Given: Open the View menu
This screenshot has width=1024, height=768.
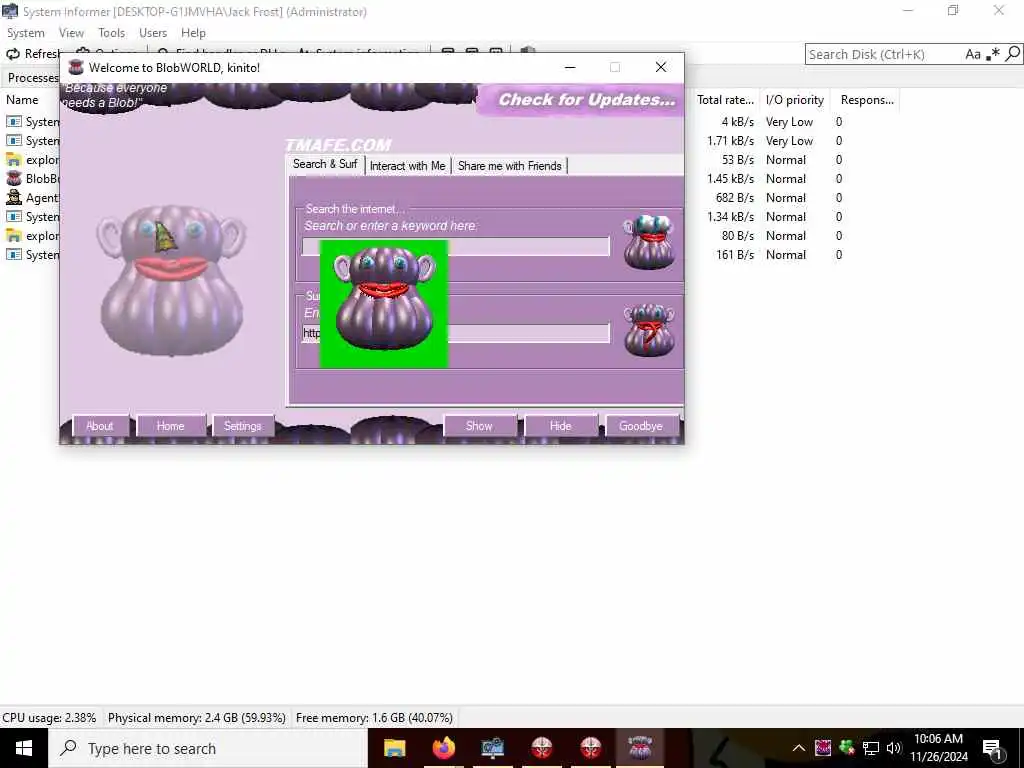Looking at the screenshot, I should click(x=71, y=33).
